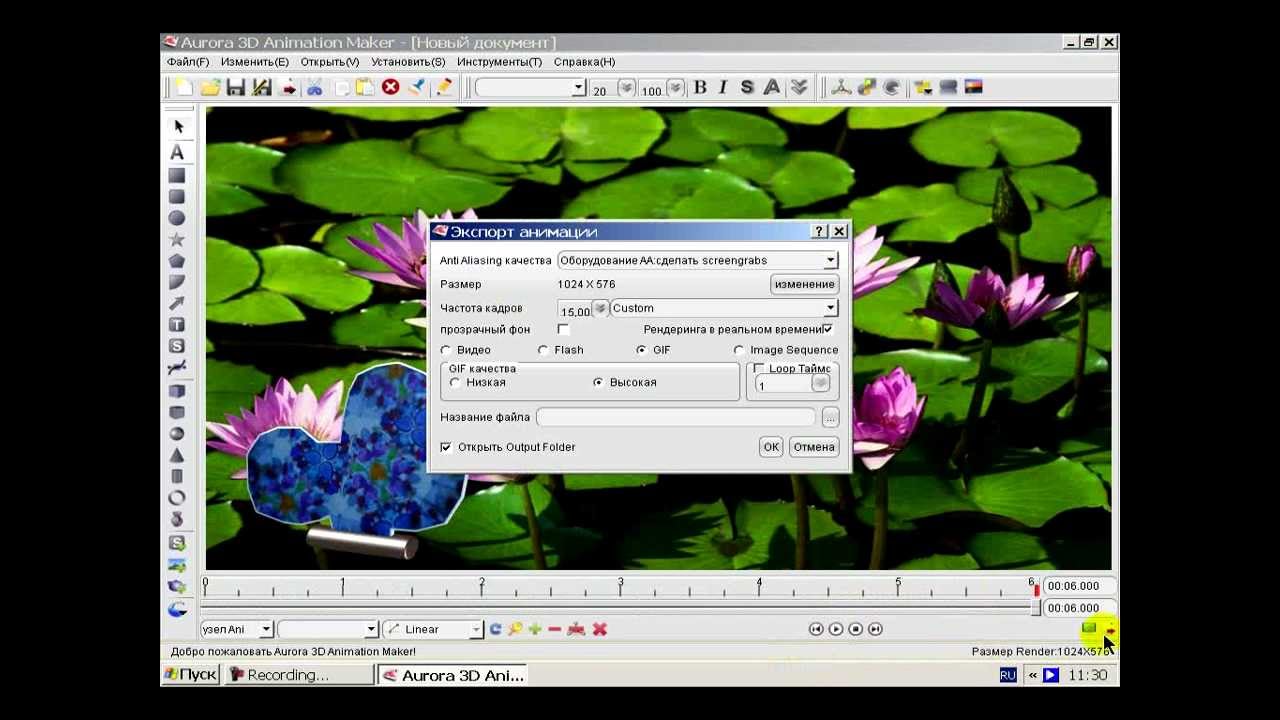Choose Низкая GIF quality
Image resolution: width=1280 pixels, height=720 pixels.
(x=455, y=382)
